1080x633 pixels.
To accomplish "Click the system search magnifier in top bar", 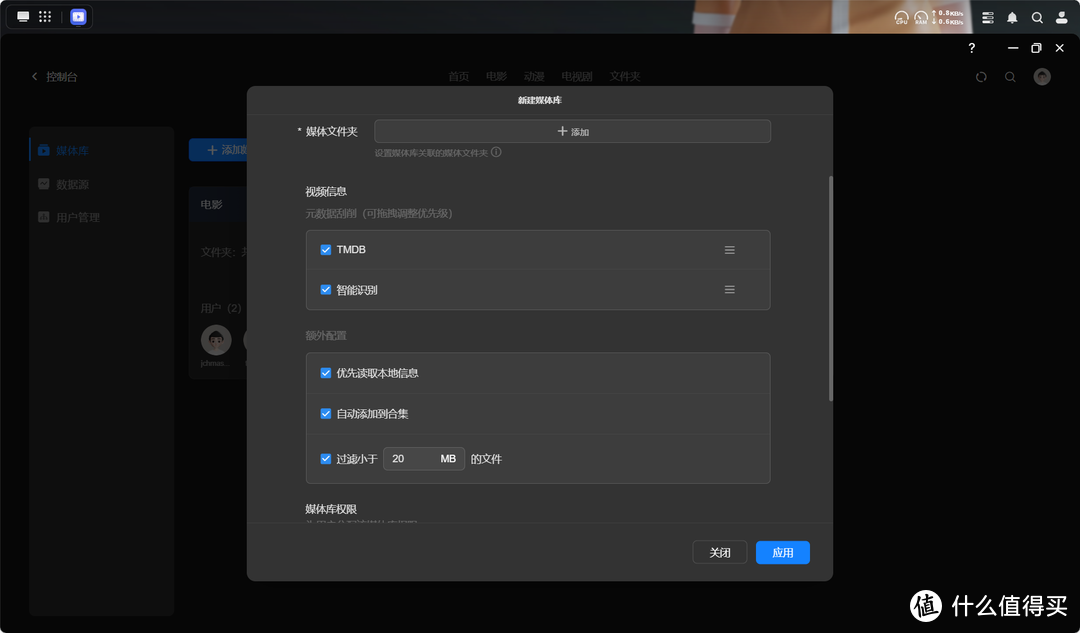I will tap(1037, 18).
